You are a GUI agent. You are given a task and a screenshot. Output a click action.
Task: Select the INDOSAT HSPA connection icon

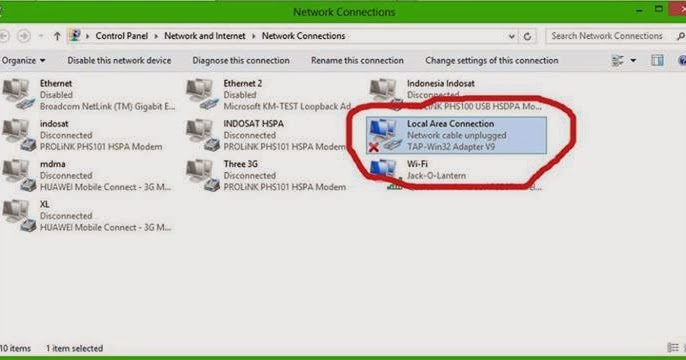[202, 135]
